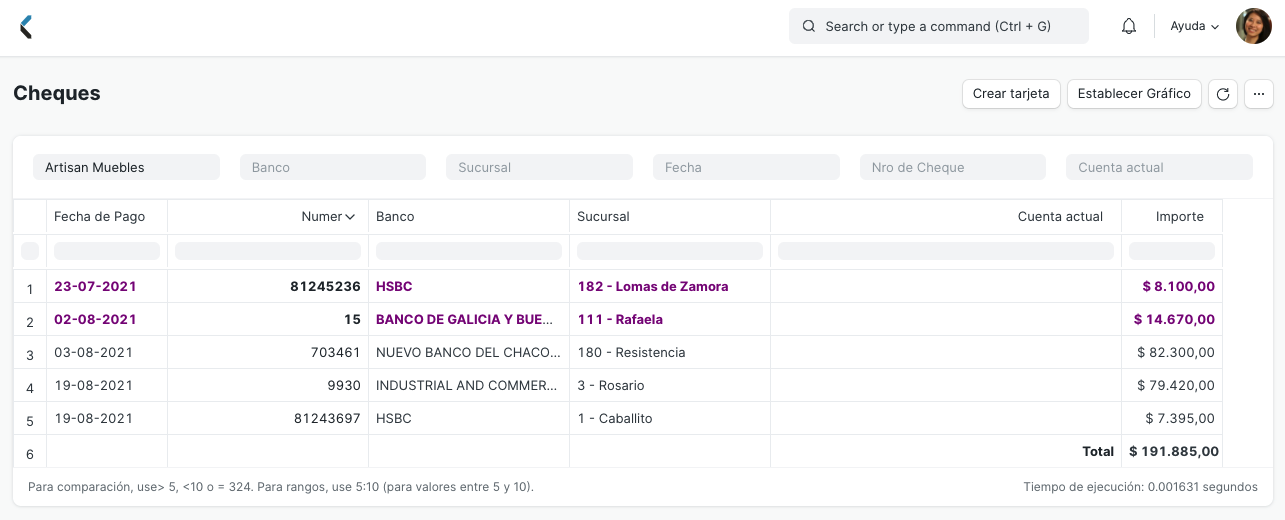Open the app home logo
This screenshot has width=1285, height=520.
[26, 27]
